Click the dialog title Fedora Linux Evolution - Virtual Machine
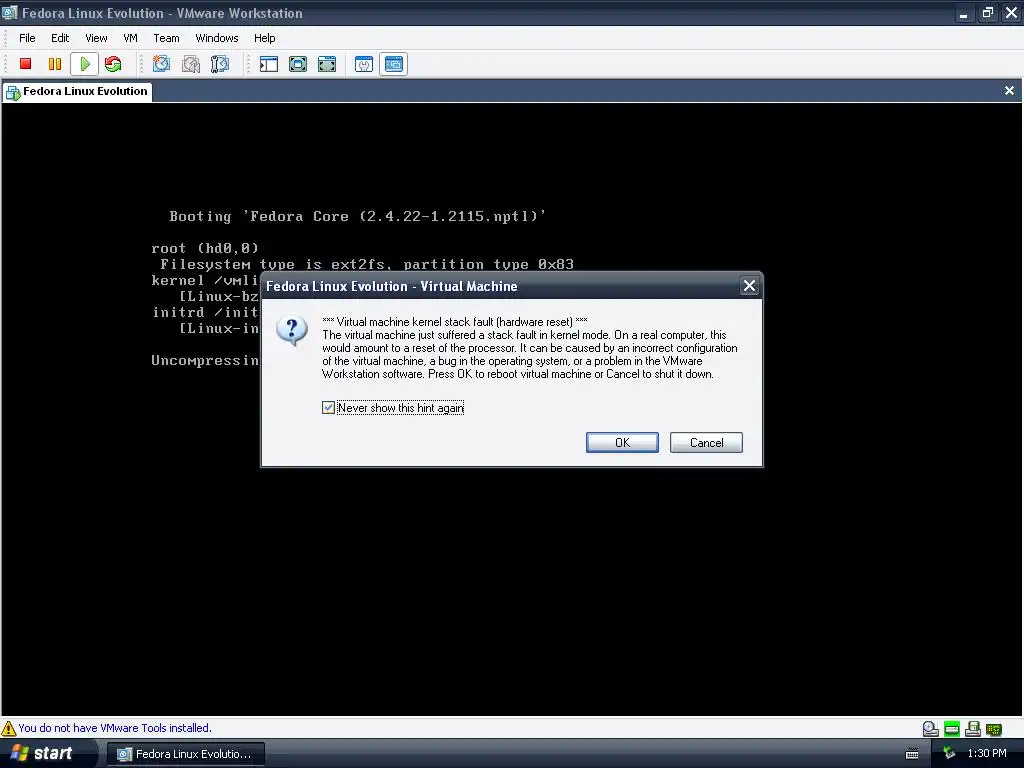1024x768 pixels. pyautogui.click(x=392, y=286)
